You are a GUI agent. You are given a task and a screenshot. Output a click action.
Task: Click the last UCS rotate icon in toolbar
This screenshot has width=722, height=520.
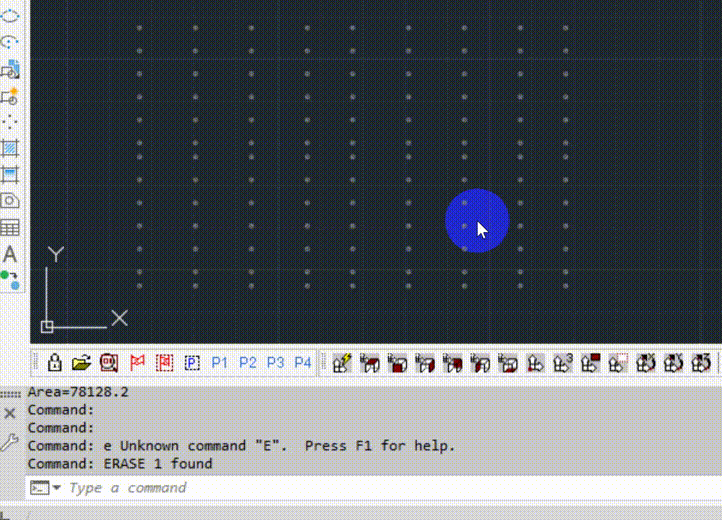[701, 363]
